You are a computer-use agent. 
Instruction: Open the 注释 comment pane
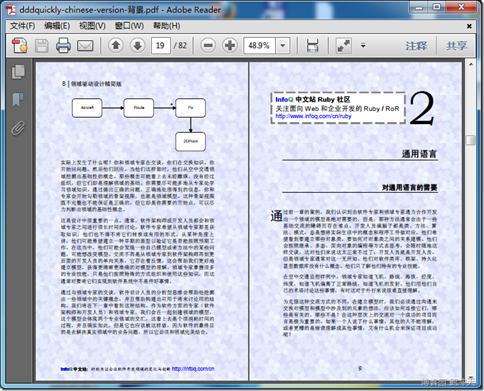(416, 46)
